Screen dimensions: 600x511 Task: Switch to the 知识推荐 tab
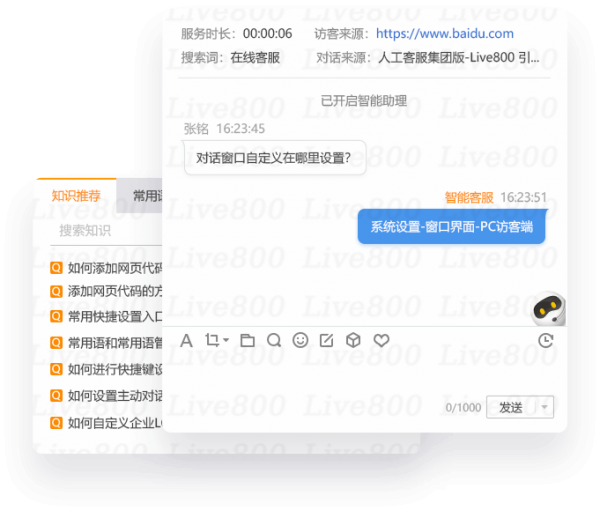pyautogui.click(x=76, y=196)
